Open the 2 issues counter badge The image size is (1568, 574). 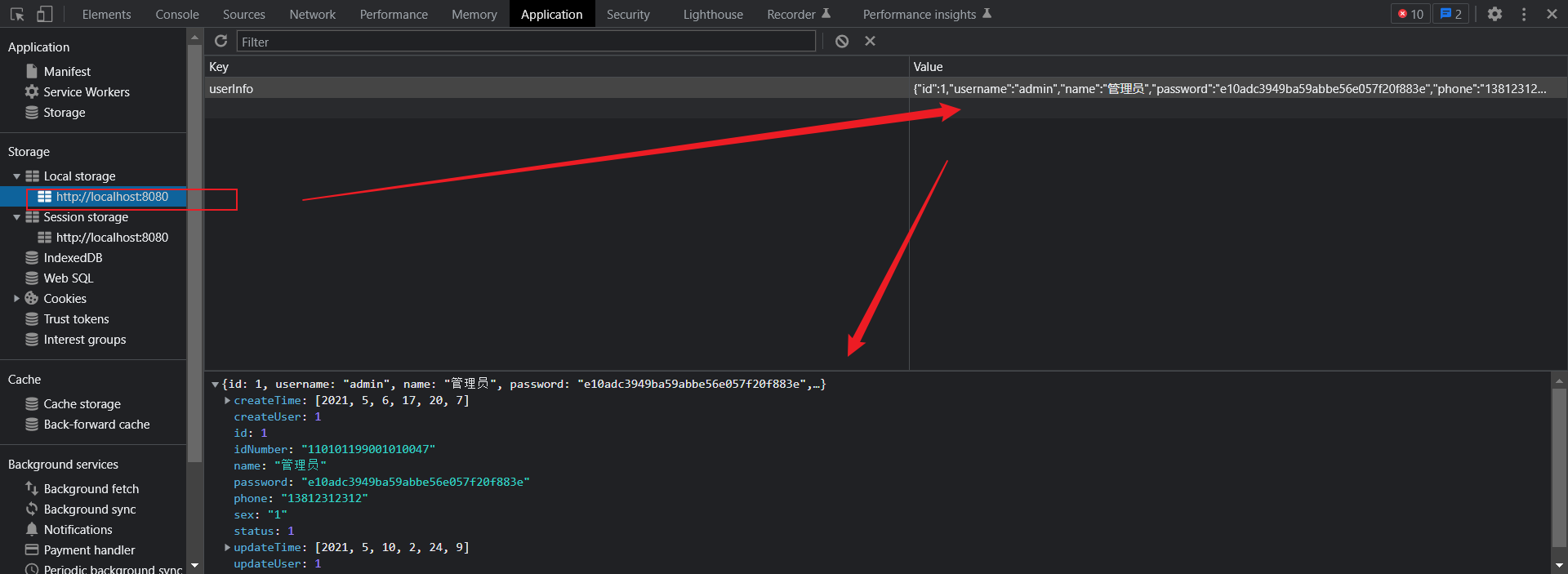(x=1451, y=14)
